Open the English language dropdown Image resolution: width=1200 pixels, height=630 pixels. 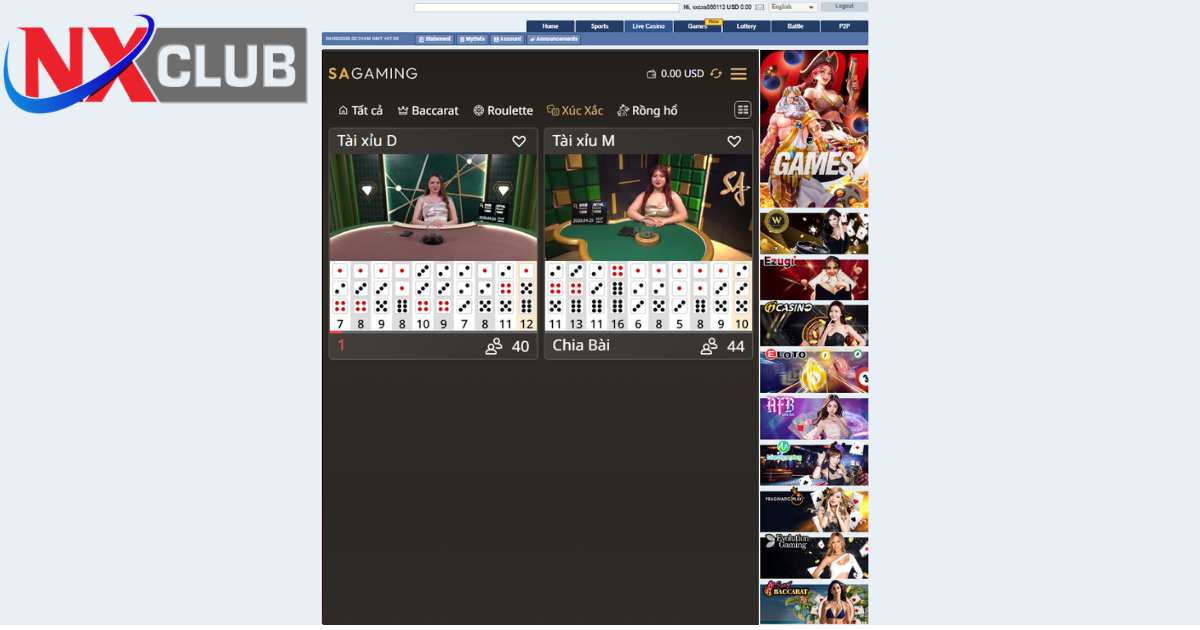[792, 7]
